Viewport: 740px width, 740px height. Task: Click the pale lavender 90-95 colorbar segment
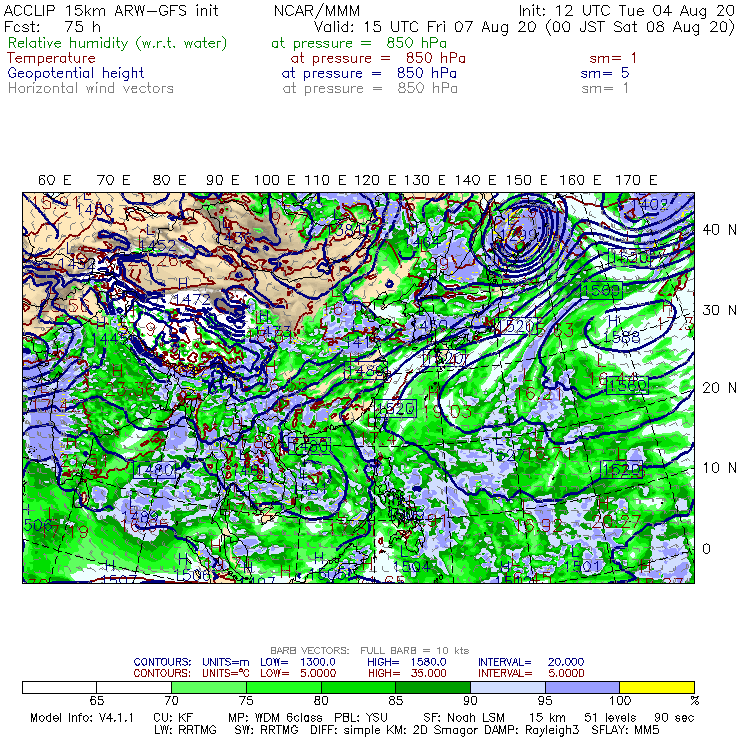point(508,687)
